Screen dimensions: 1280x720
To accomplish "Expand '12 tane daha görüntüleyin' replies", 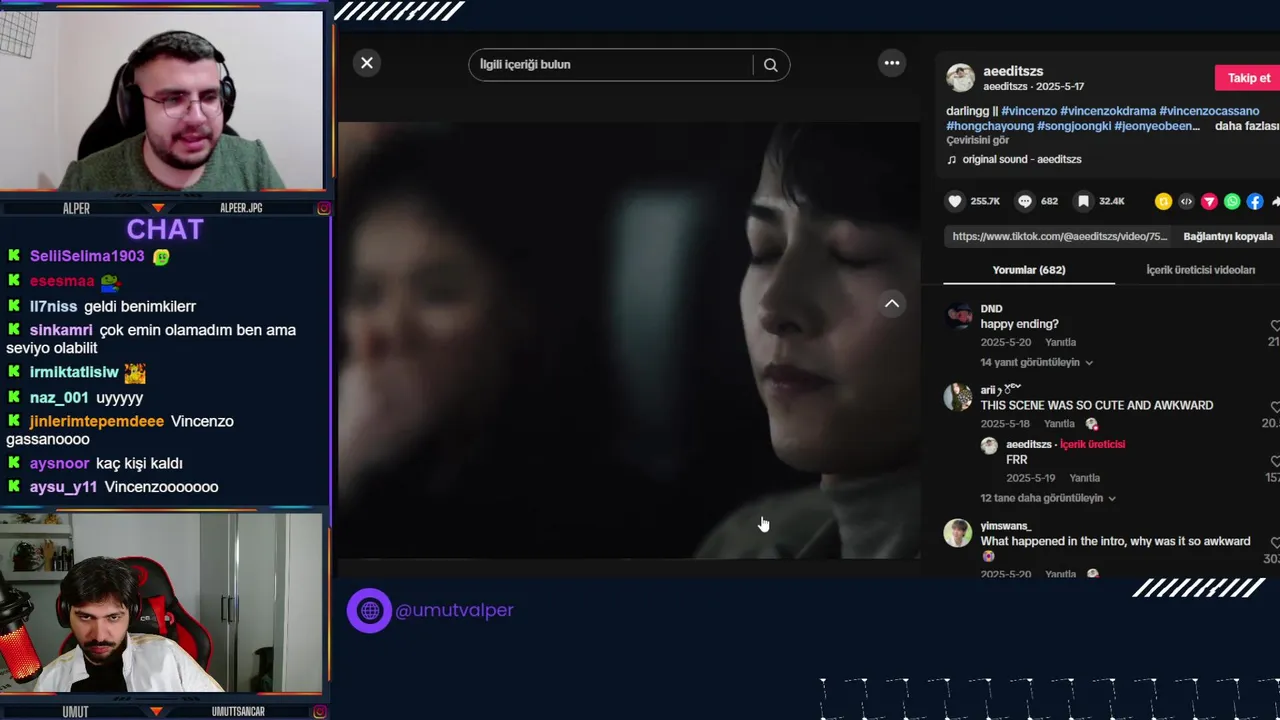I will pos(1047,498).
